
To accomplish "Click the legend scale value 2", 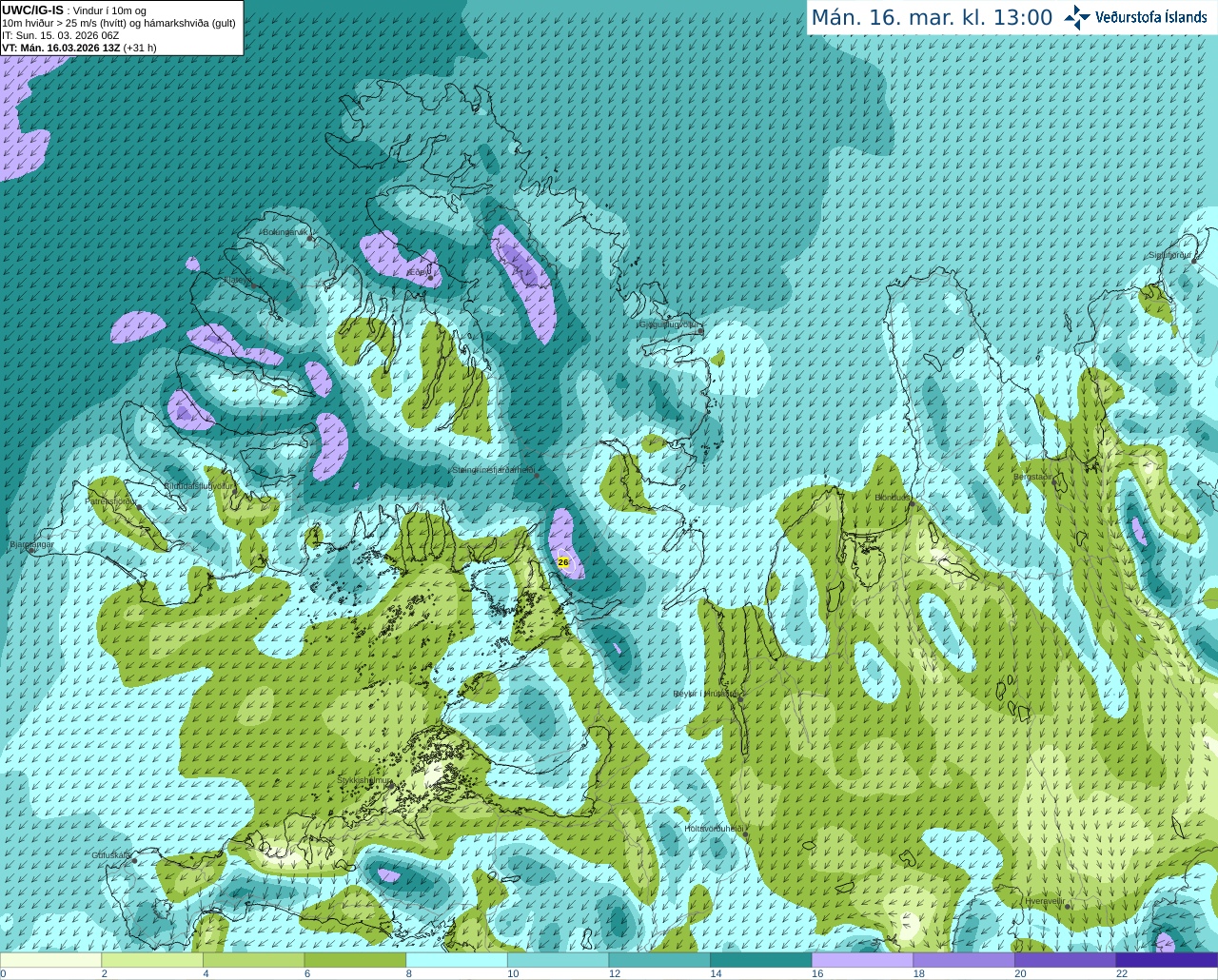I will click(x=105, y=973).
